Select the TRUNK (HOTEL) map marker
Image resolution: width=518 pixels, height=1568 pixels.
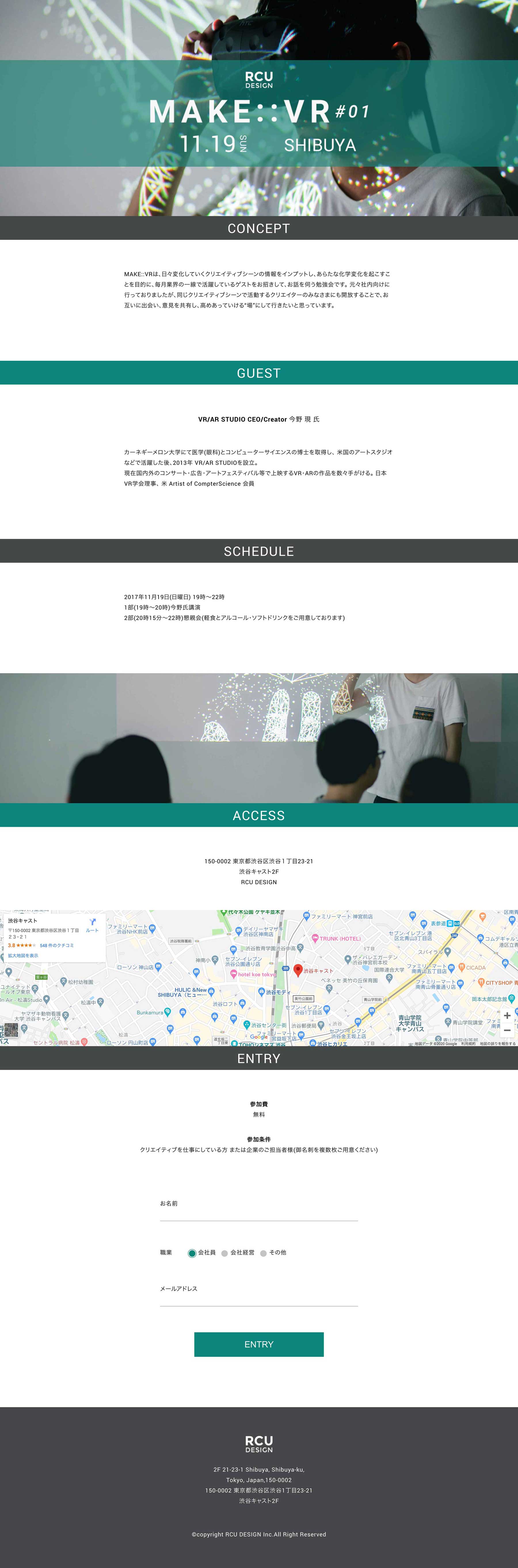coord(315,938)
